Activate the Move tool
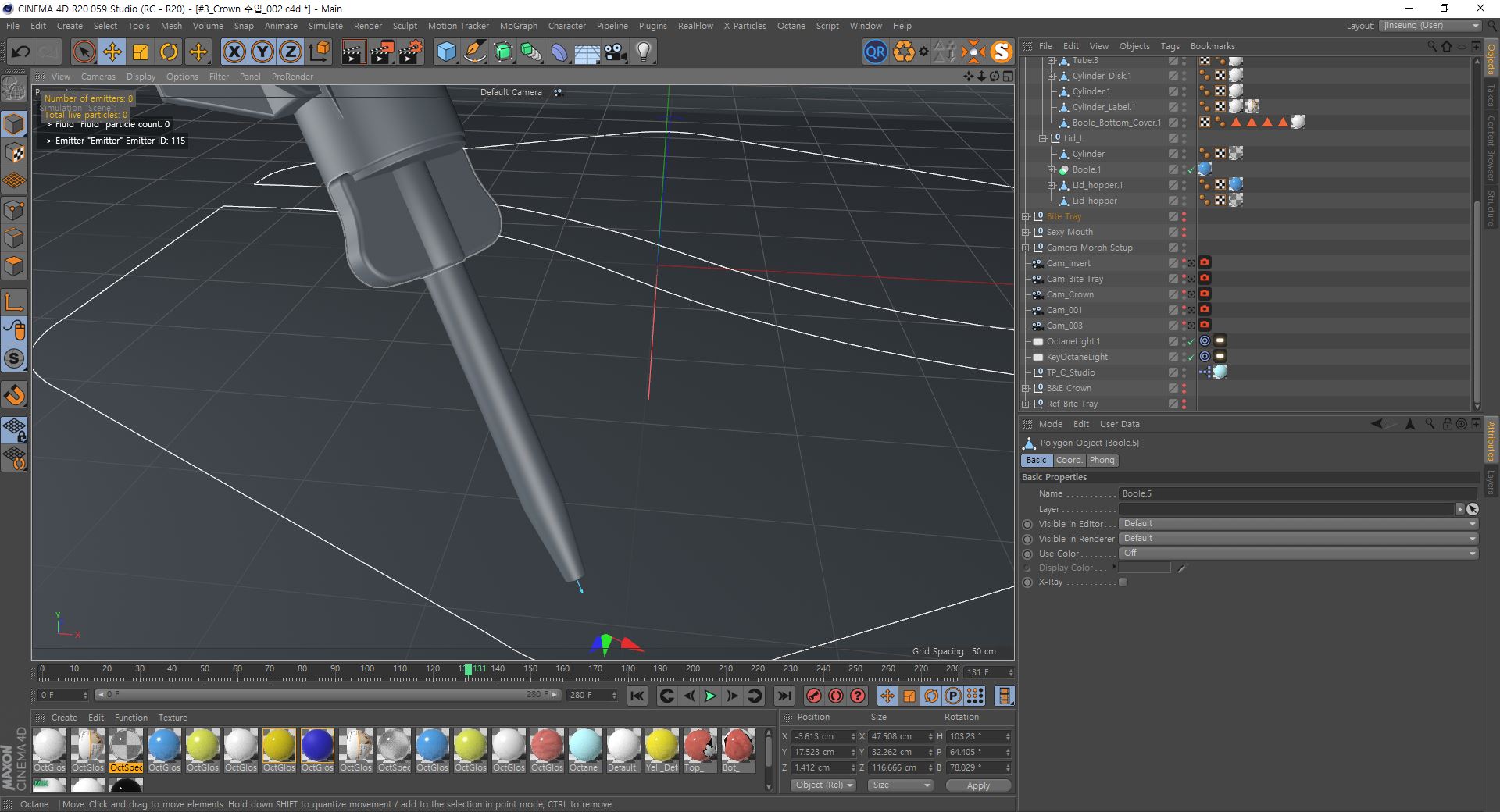This screenshot has height=812, width=1500. pyautogui.click(x=112, y=52)
